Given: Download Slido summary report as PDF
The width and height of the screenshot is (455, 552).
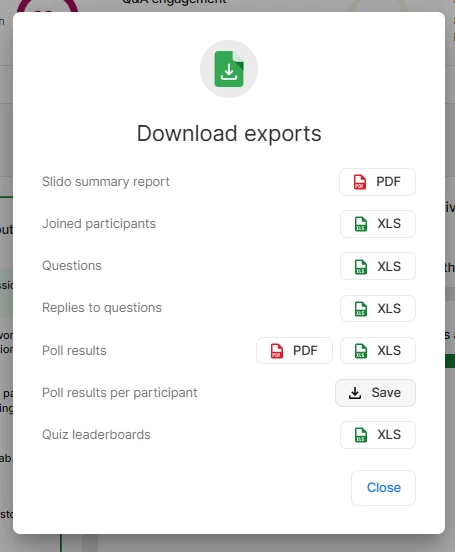Looking at the screenshot, I should pos(377,182).
